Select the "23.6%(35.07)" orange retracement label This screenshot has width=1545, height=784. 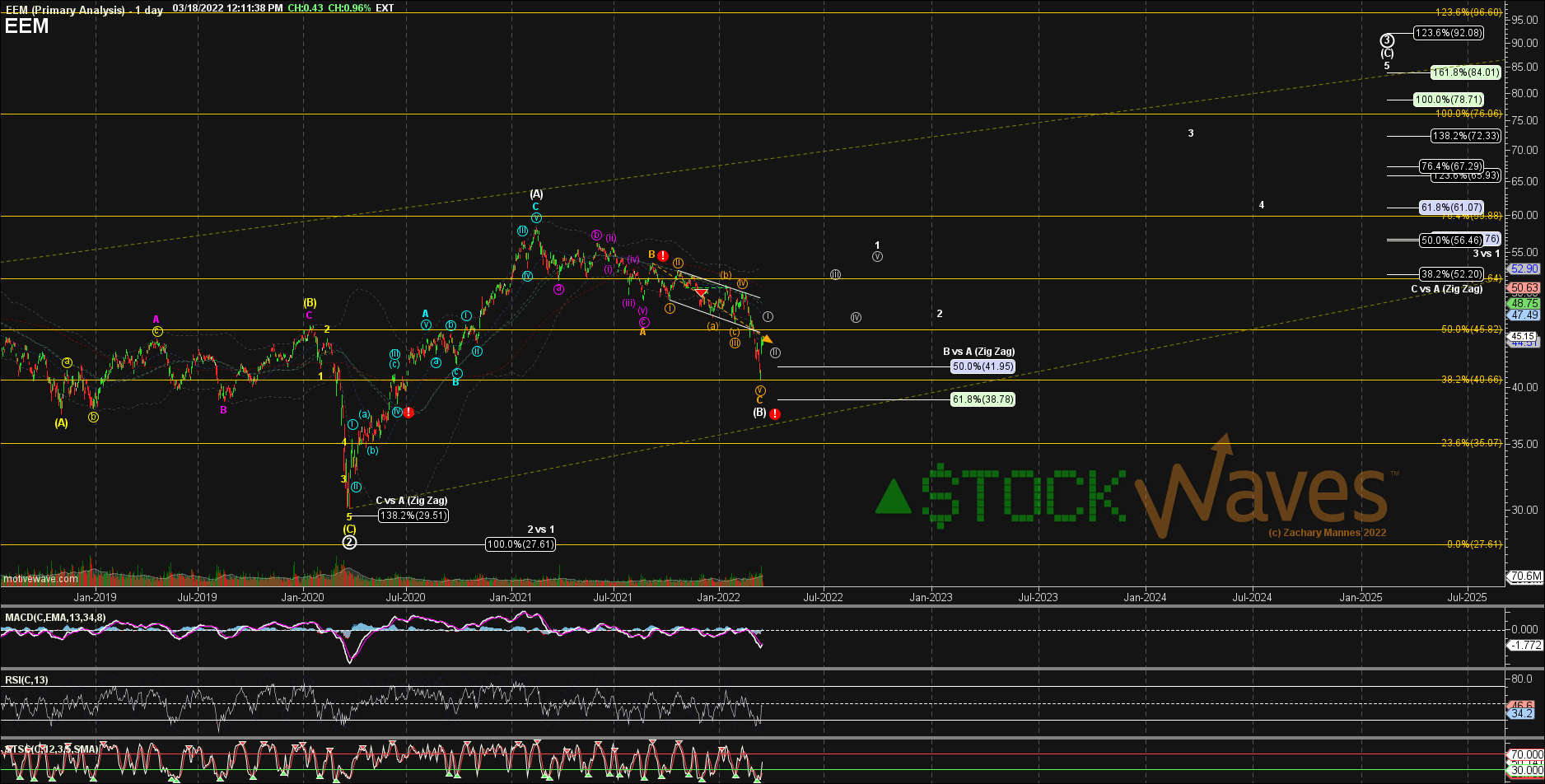(x=1472, y=443)
